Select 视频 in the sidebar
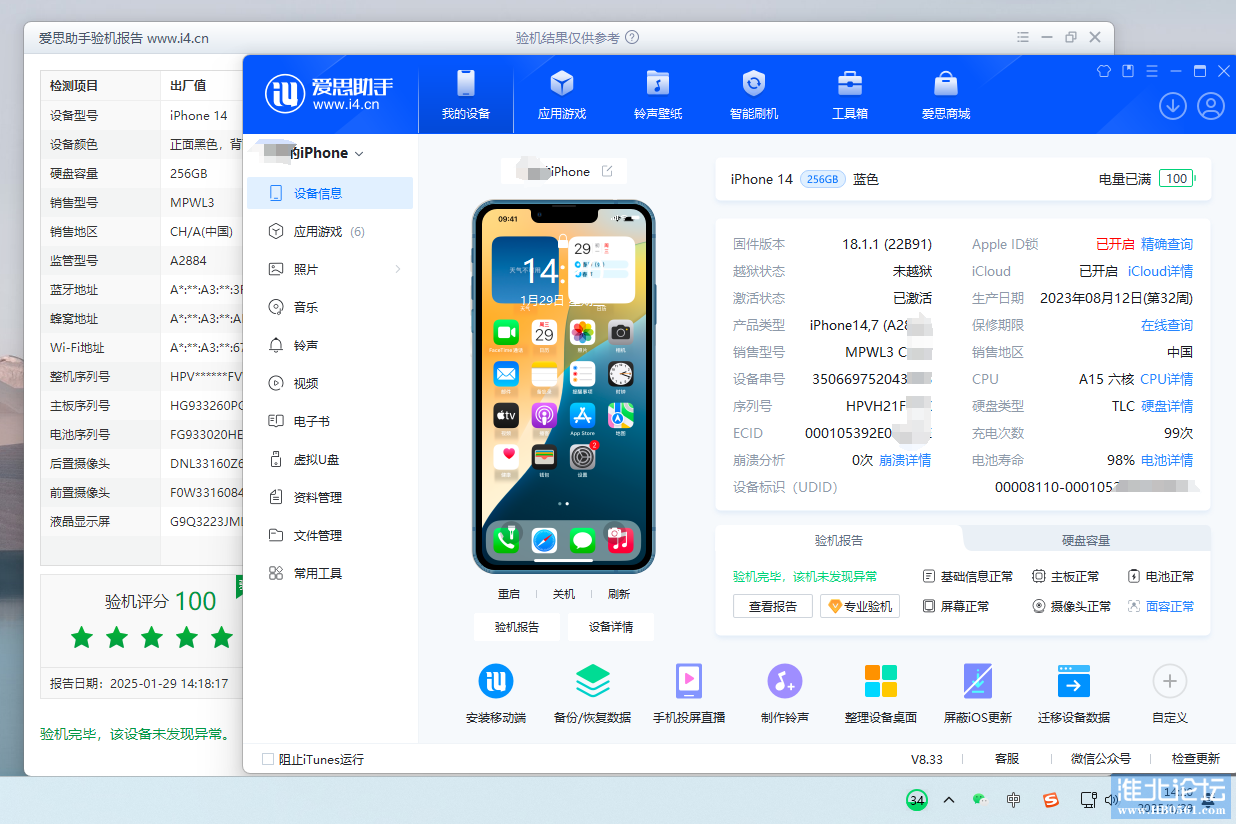The image size is (1236, 824). [330, 383]
